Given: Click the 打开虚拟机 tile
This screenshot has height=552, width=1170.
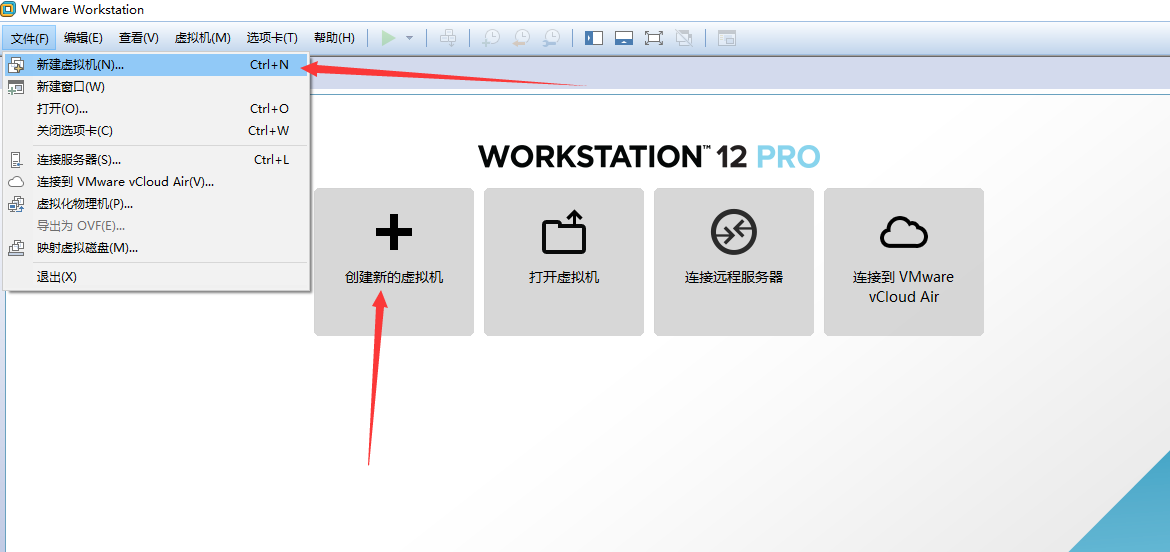Looking at the screenshot, I should pyautogui.click(x=564, y=262).
